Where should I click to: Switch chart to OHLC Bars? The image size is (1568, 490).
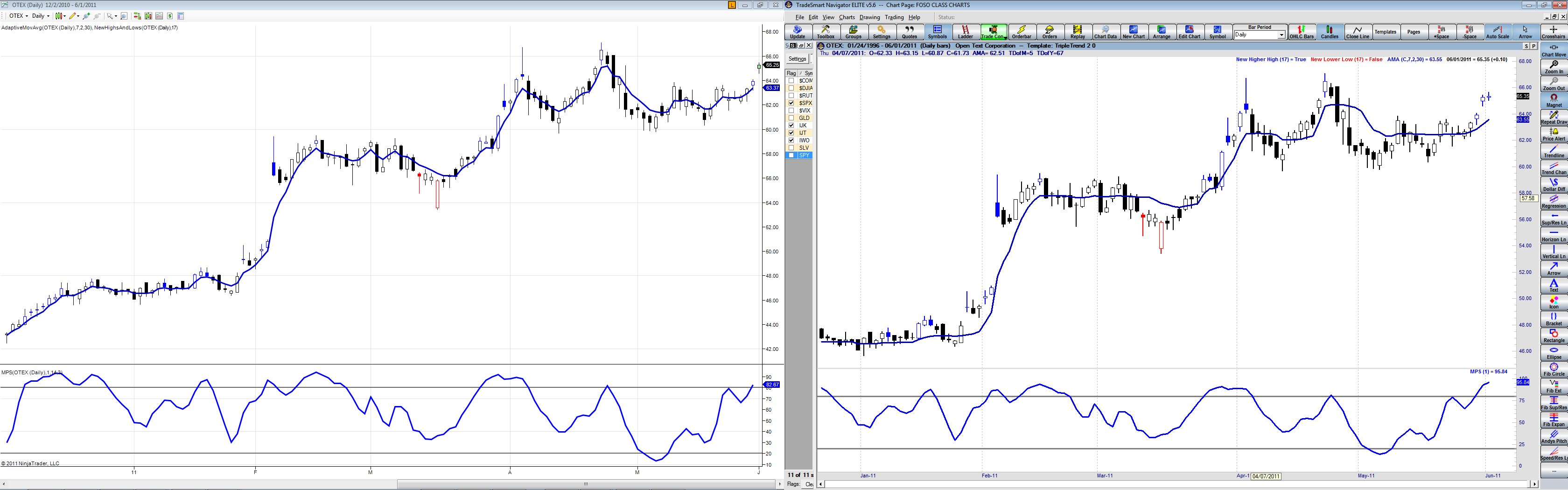[1302, 32]
